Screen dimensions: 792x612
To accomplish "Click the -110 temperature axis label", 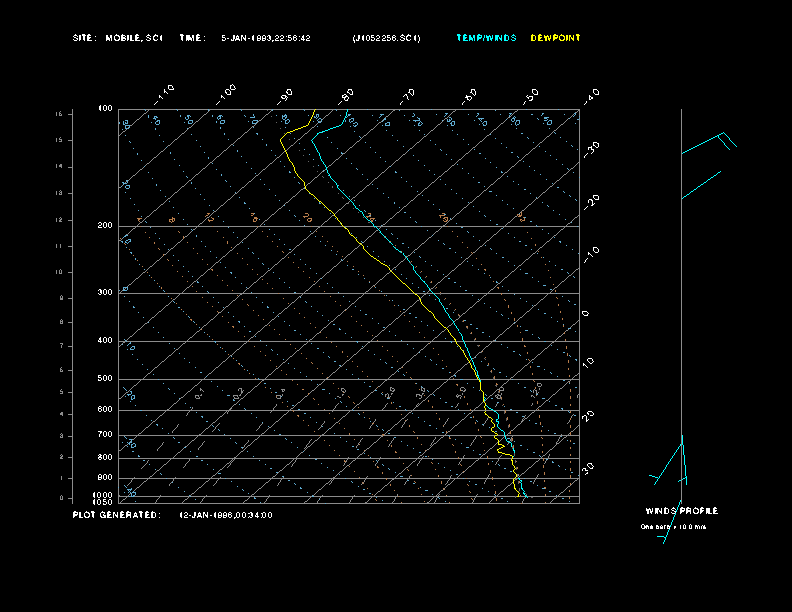I will coord(166,92).
